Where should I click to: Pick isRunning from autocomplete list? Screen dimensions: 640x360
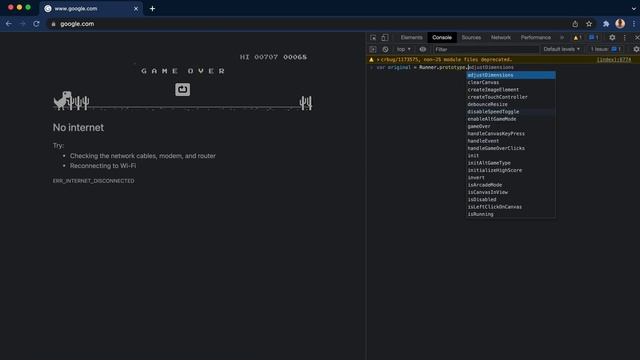point(511,214)
